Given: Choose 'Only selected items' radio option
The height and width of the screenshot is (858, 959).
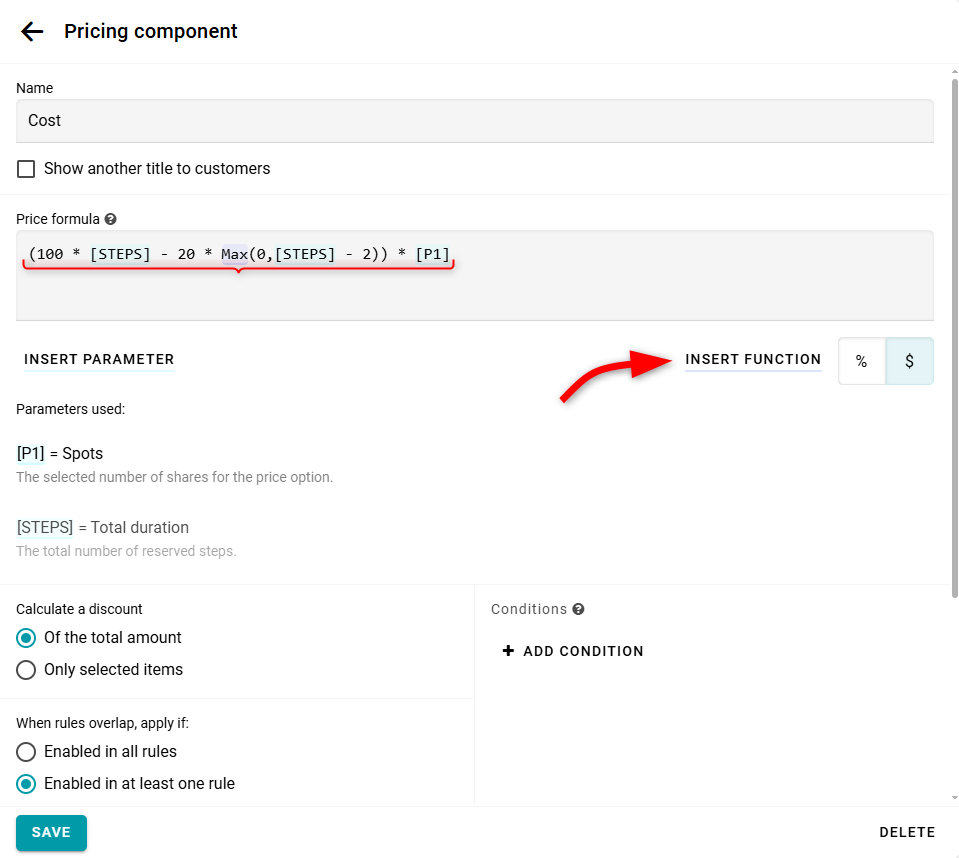Looking at the screenshot, I should (26, 670).
